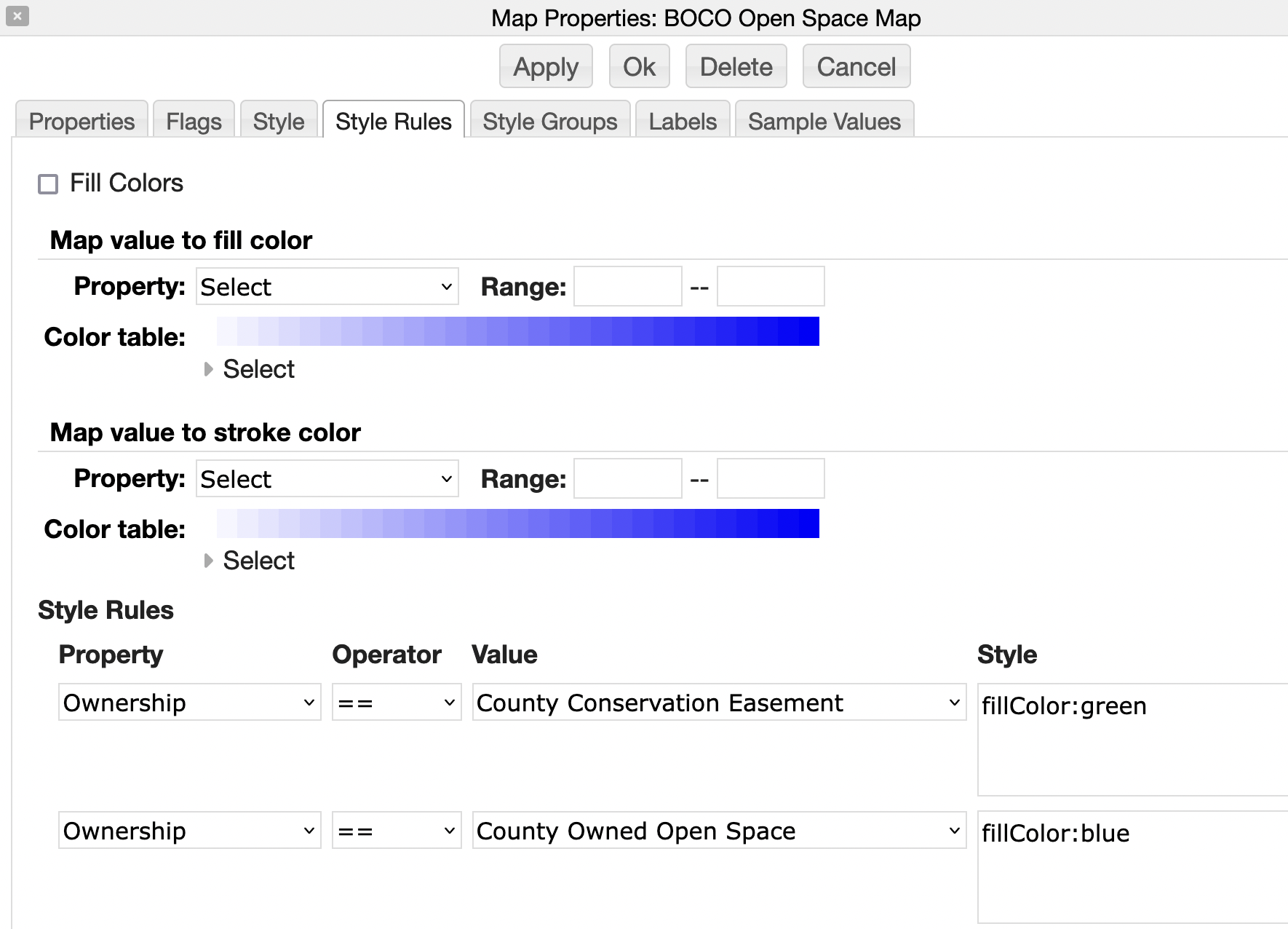The height and width of the screenshot is (929, 1288).
Task: Switch to the Style Groups tab
Action: point(549,121)
